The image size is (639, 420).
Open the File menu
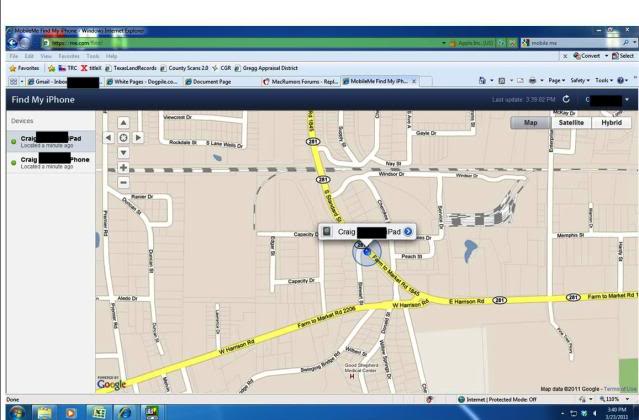pos(13,56)
